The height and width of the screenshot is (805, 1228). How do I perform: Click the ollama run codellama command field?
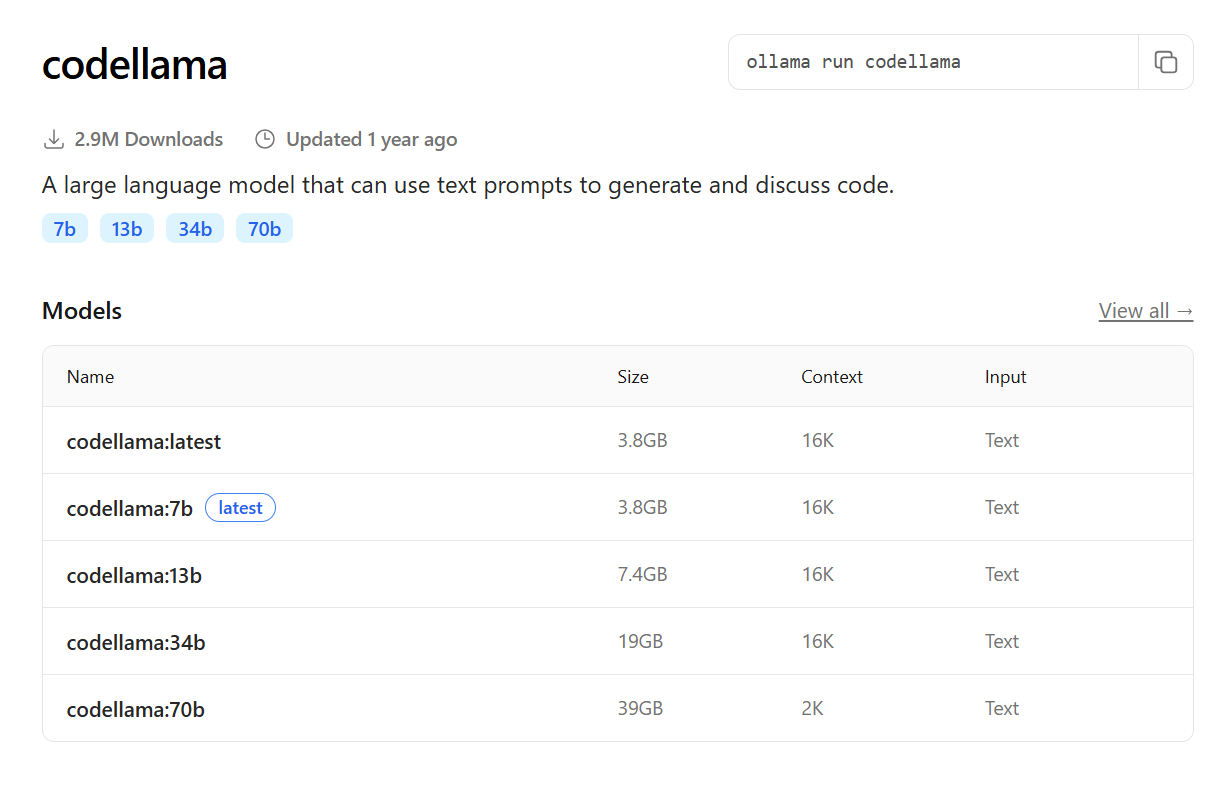point(933,62)
